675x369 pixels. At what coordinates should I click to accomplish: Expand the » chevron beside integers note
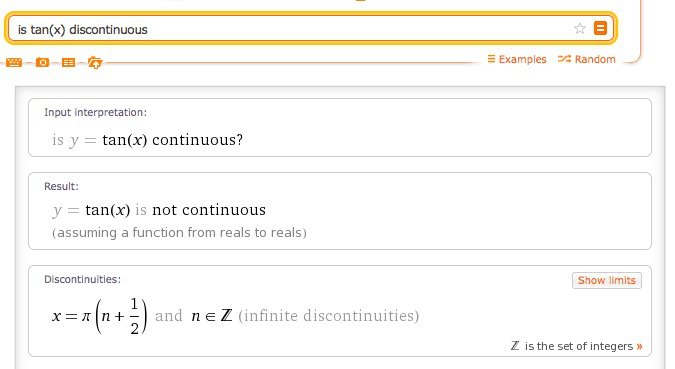639,346
